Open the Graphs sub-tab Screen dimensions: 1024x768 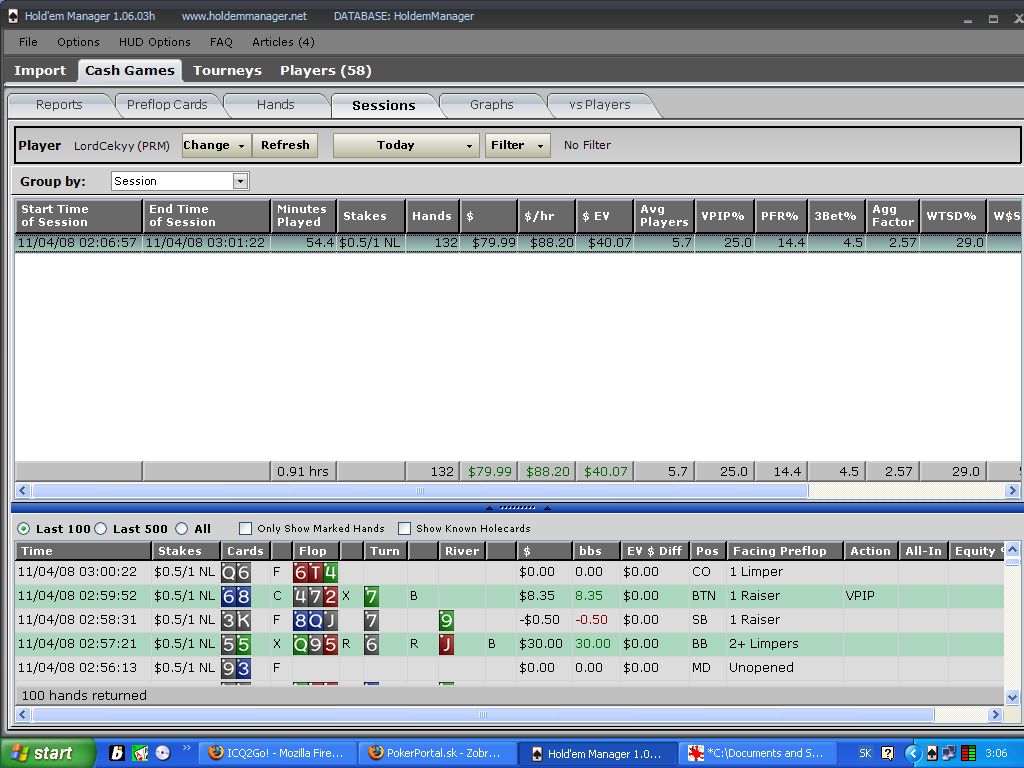491,104
